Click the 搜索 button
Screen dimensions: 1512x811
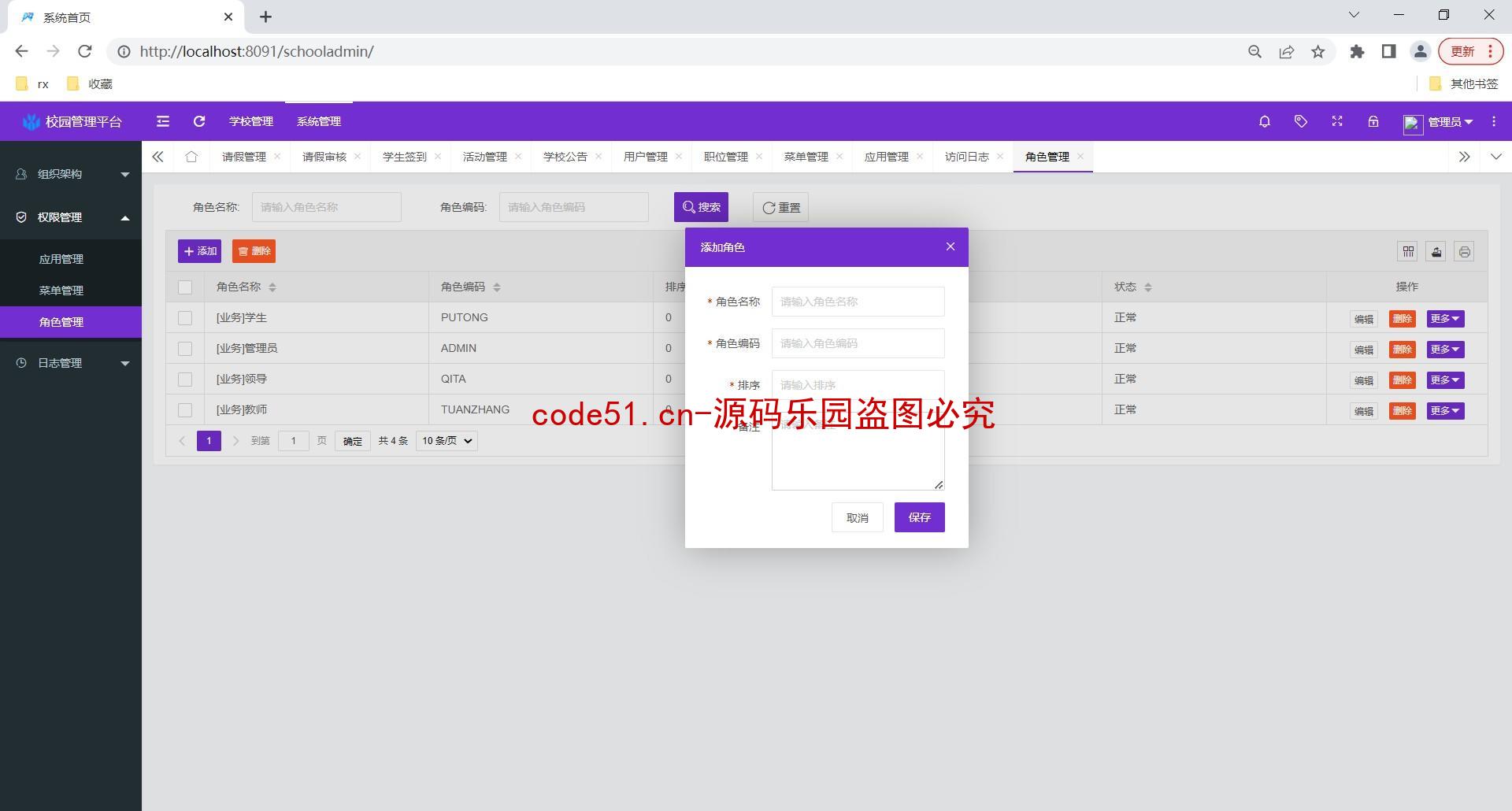coord(701,207)
